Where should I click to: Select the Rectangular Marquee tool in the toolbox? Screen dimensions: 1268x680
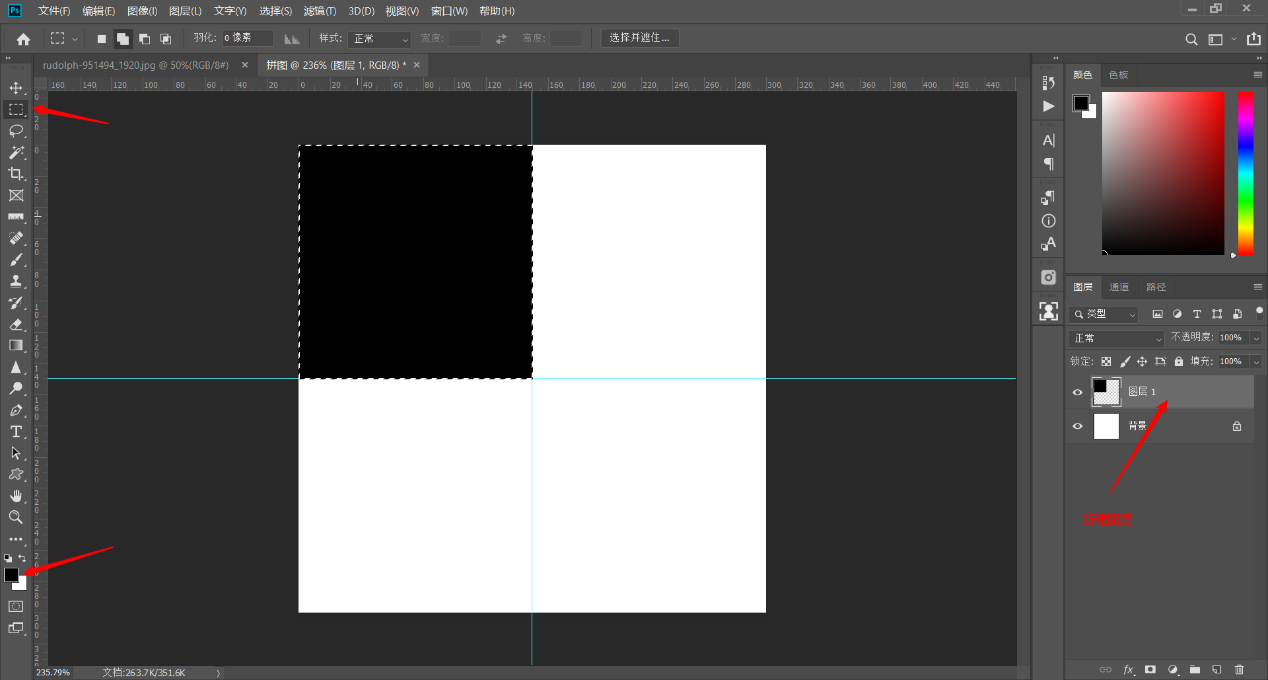(x=16, y=109)
